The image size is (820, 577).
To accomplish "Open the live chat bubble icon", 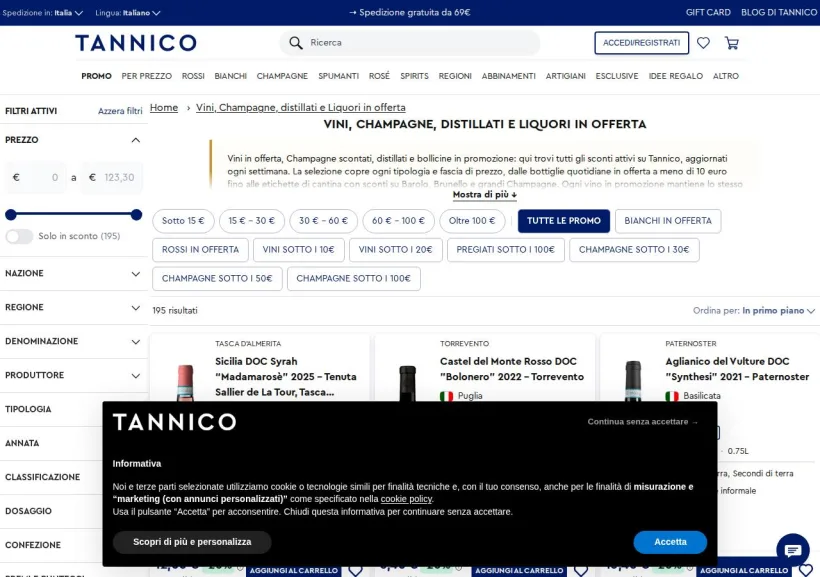I will point(793,550).
